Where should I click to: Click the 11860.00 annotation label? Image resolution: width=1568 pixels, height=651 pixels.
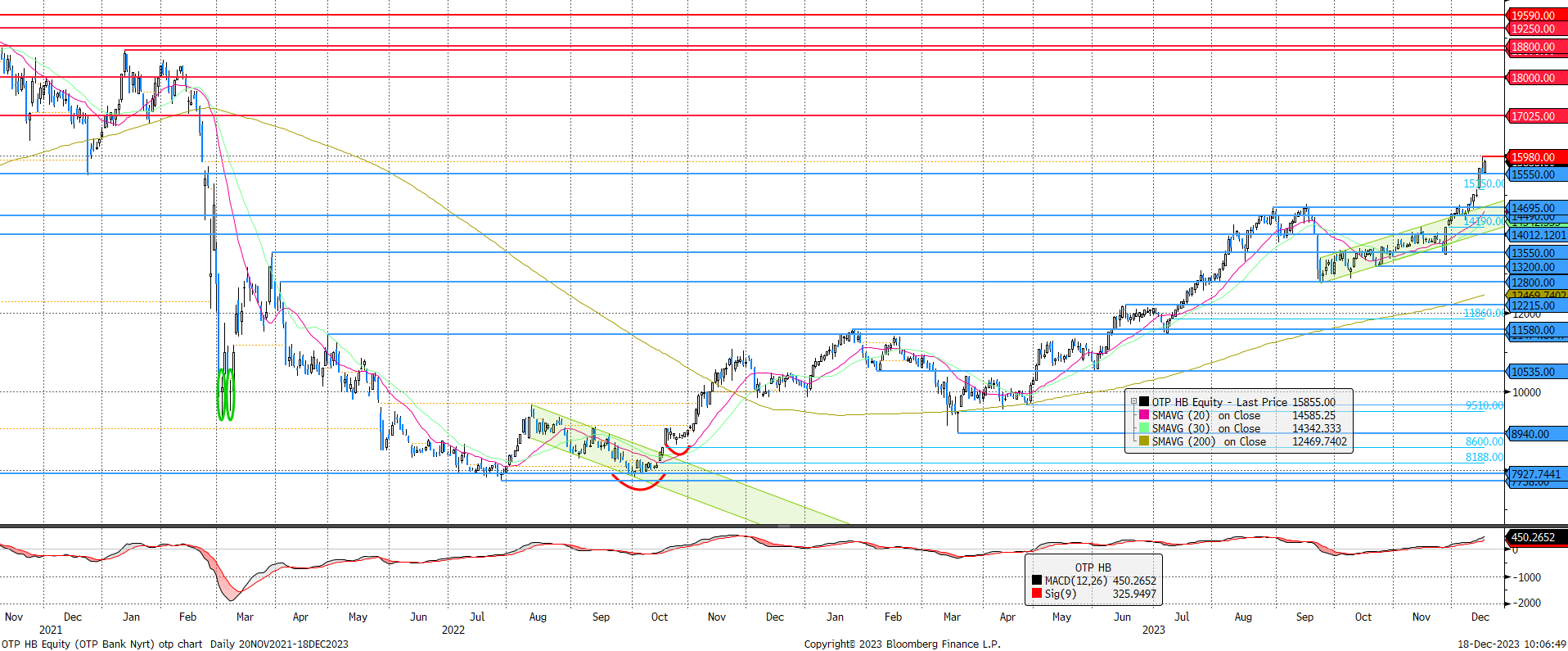point(1483,313)
